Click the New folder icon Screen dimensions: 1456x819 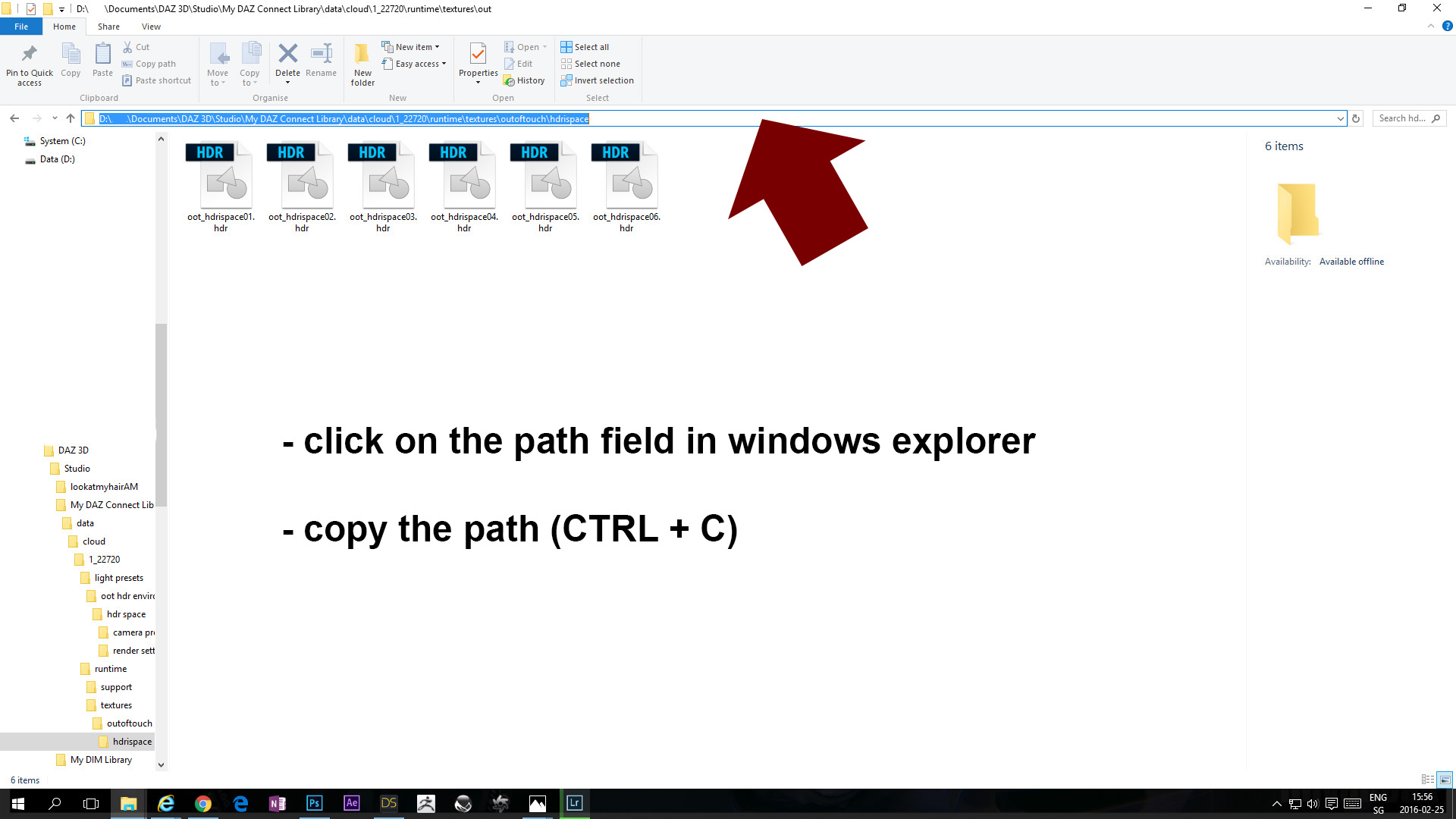click(x=362, y=55)
